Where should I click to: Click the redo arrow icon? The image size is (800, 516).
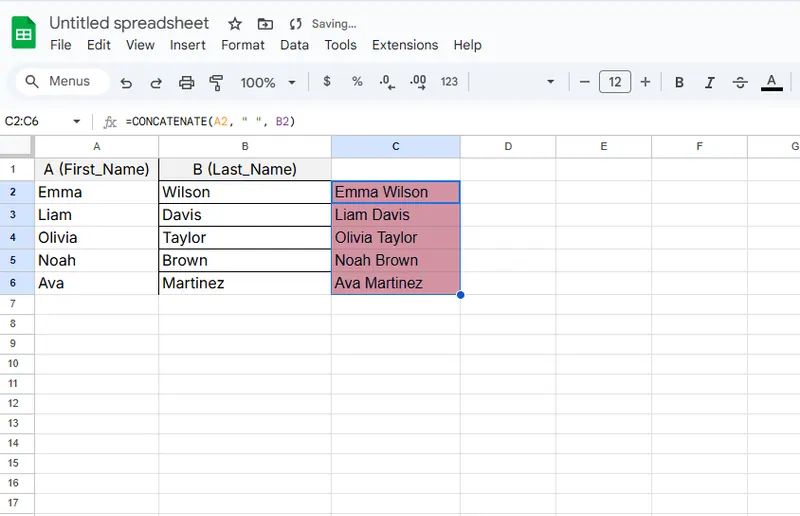click(x=156, y=83)
